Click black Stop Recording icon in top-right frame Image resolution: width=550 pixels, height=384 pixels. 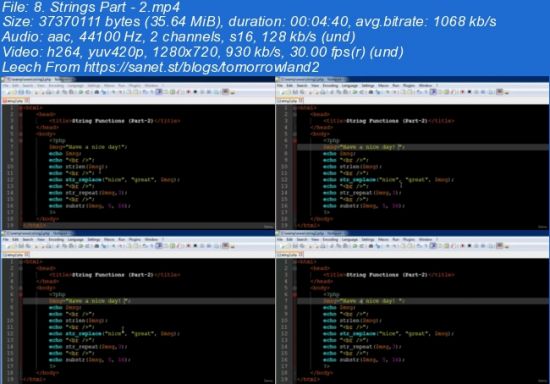[x=469, y=92]
